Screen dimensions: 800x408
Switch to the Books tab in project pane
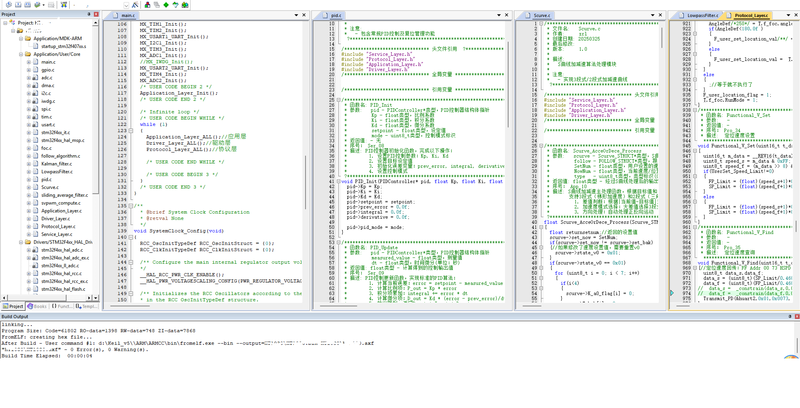pos(39,307)
